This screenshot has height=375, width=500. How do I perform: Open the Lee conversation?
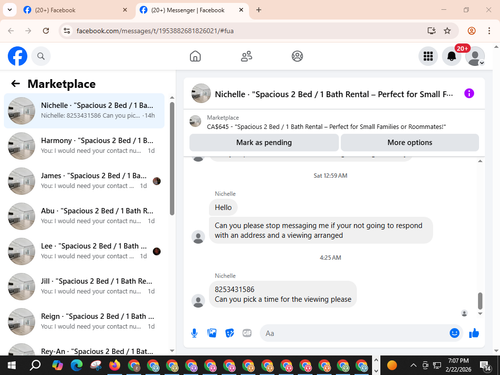click(84, 251)
